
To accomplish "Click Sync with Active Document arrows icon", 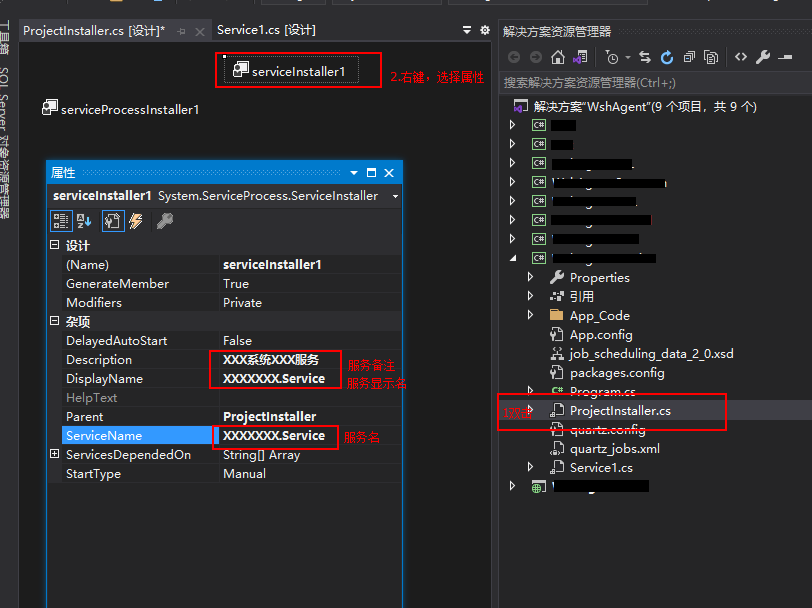I will [645, 57].
